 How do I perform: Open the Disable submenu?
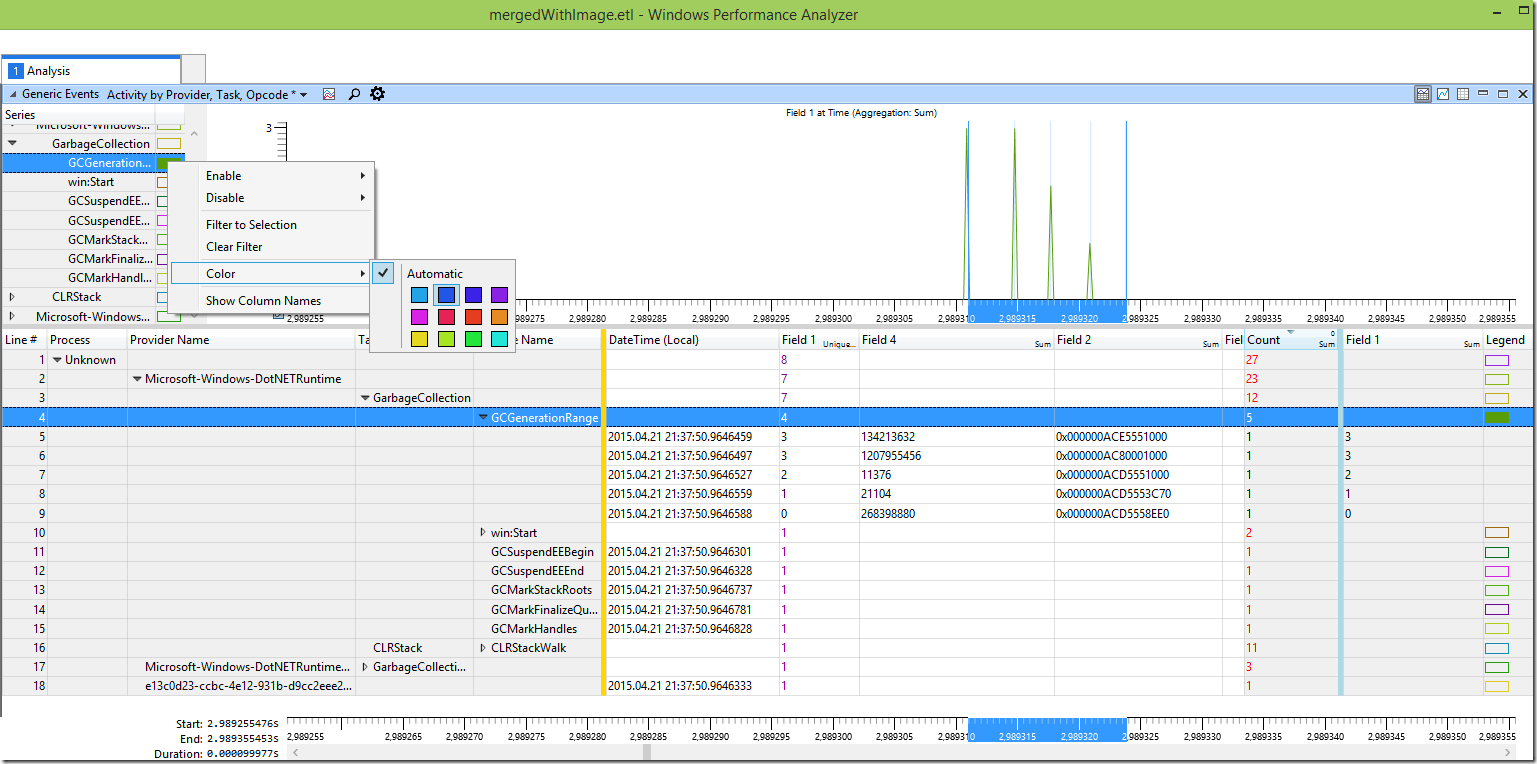[271, 198]
